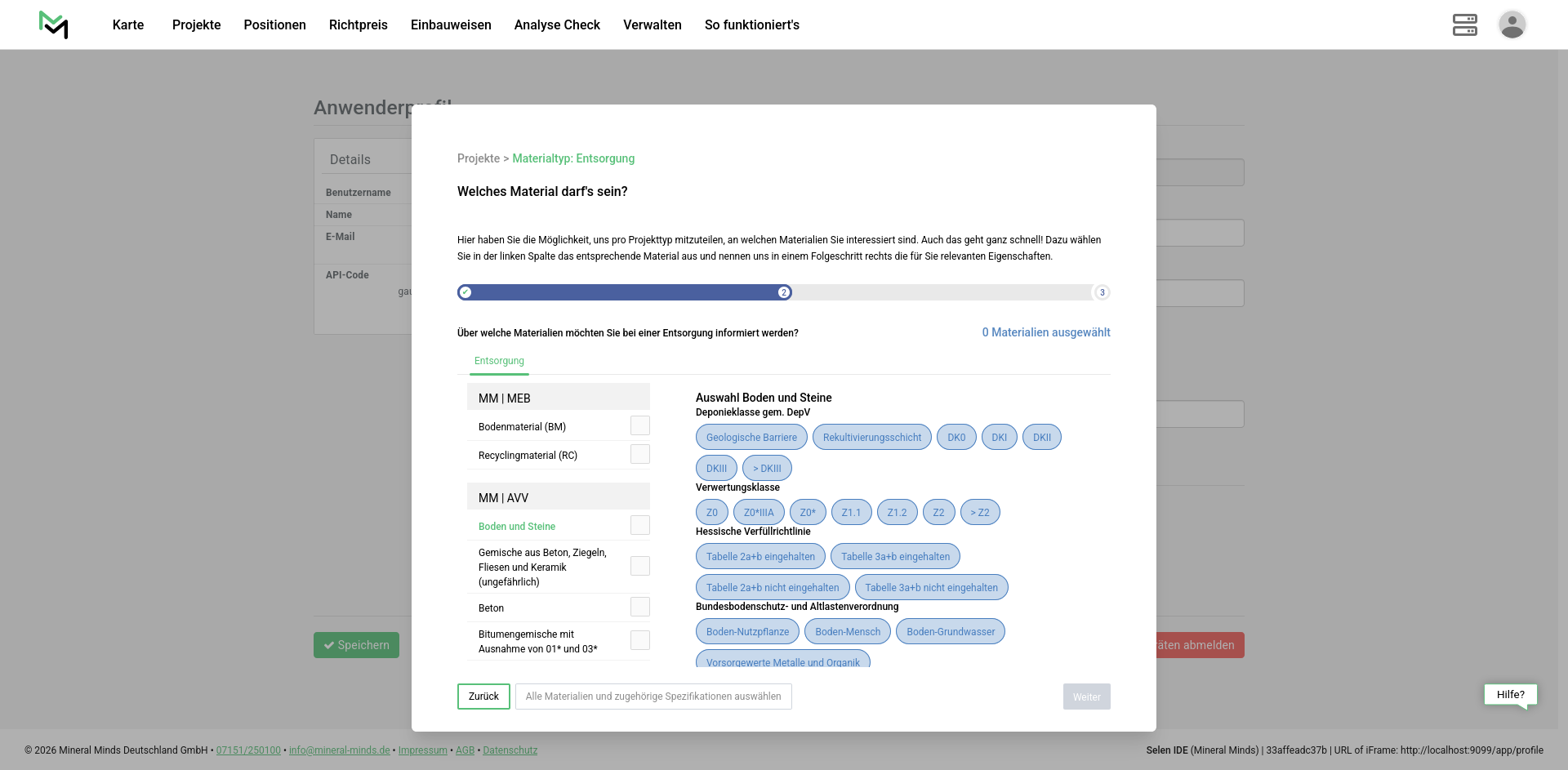Select the Geologische Barriere chip
Viewport: 1568px width, 770px height.
coord(751,438)
